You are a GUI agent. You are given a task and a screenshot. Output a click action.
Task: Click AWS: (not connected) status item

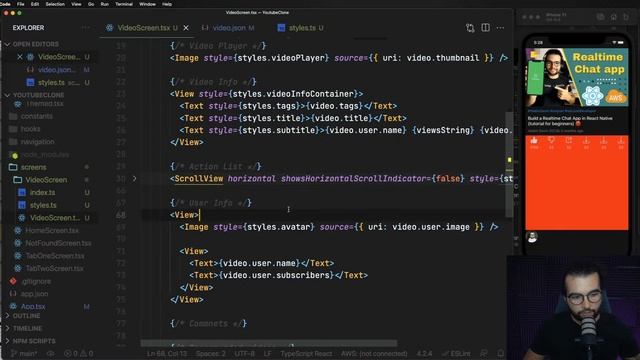coord(374,353)
